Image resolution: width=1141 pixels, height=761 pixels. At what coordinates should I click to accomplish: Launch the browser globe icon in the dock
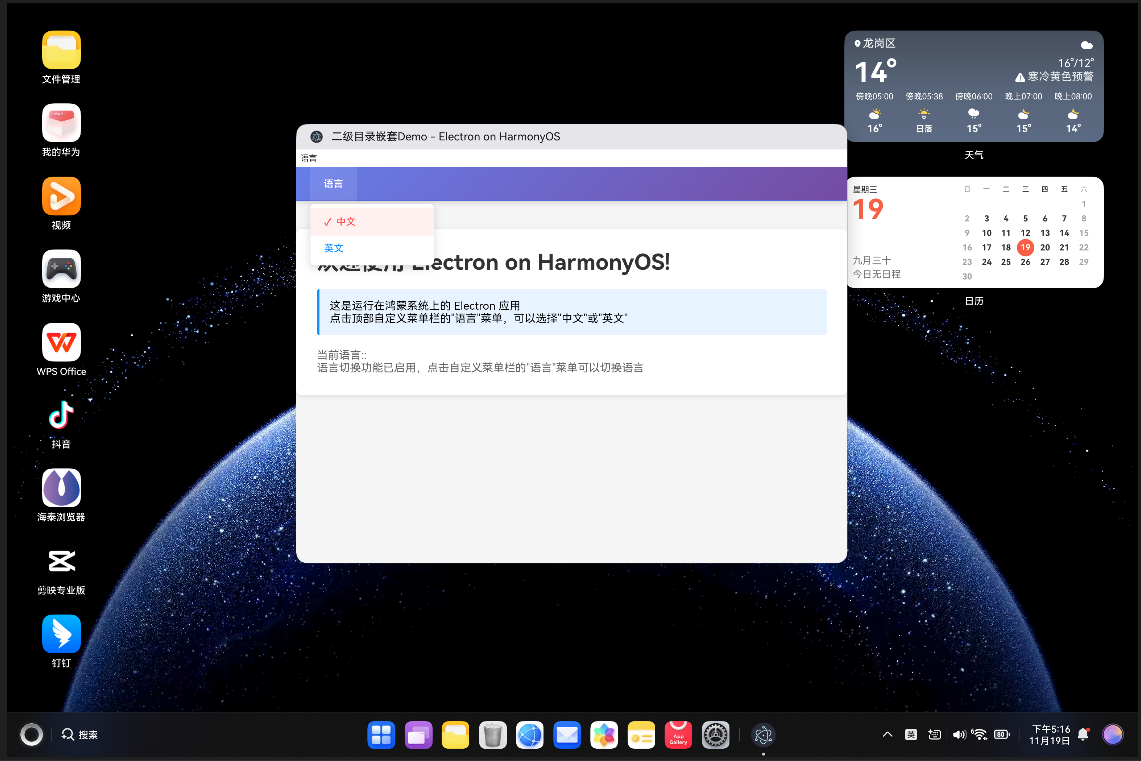[530, 735]
